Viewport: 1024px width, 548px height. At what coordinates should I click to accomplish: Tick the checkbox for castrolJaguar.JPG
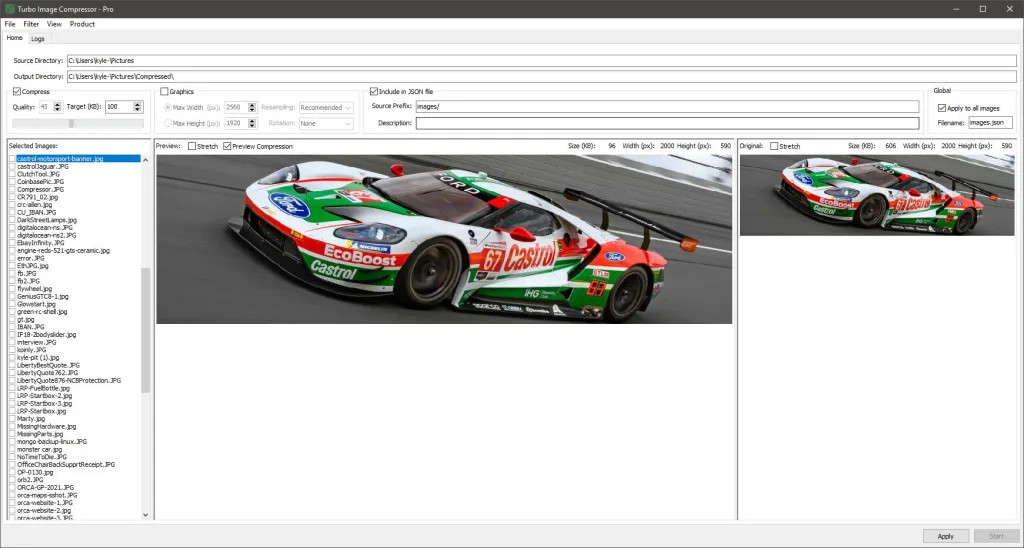coord(12,167)
